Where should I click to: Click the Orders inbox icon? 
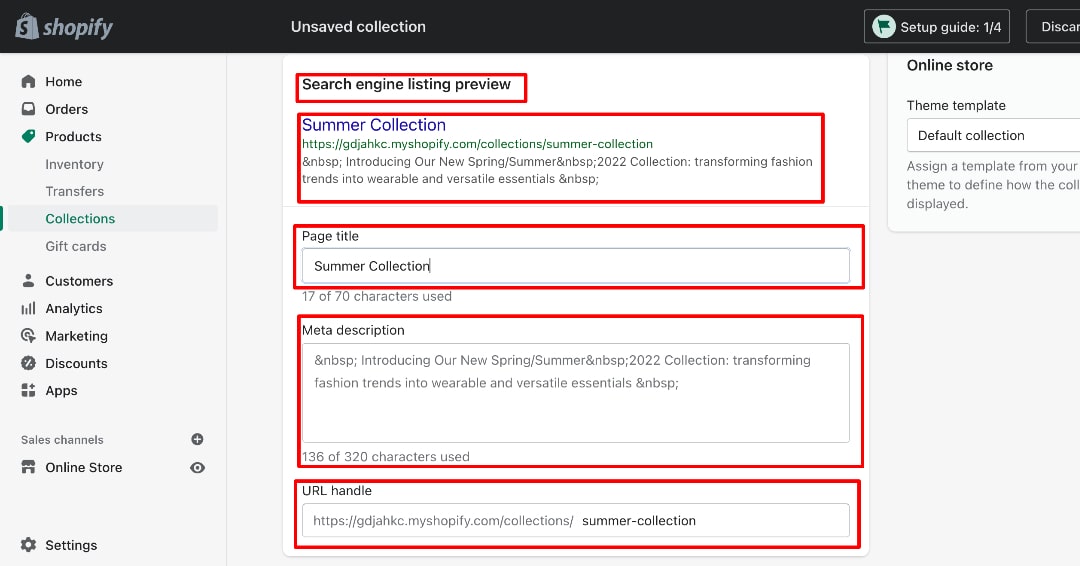coord(28,109)
